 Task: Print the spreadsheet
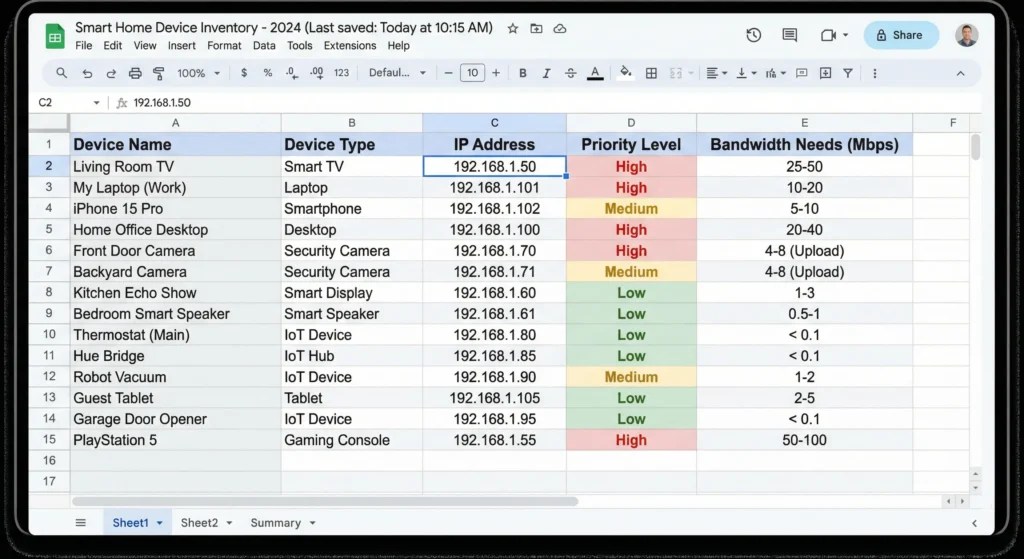[x=135, y=73]
